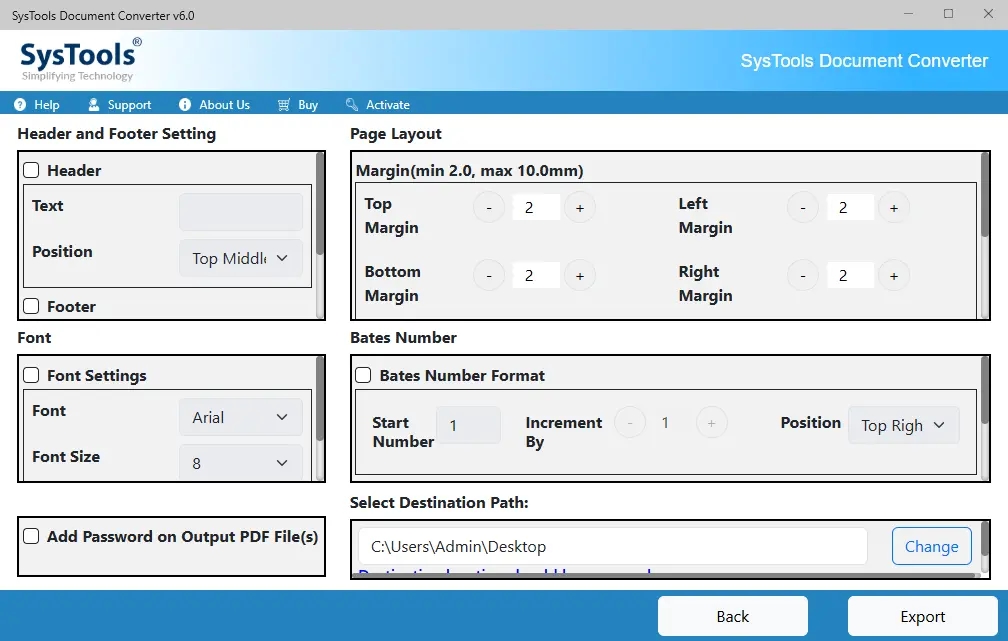The image size is (1008, 641).
Task: Open the Font Size dropdown showing 8
Action: [x=241, y=463]
